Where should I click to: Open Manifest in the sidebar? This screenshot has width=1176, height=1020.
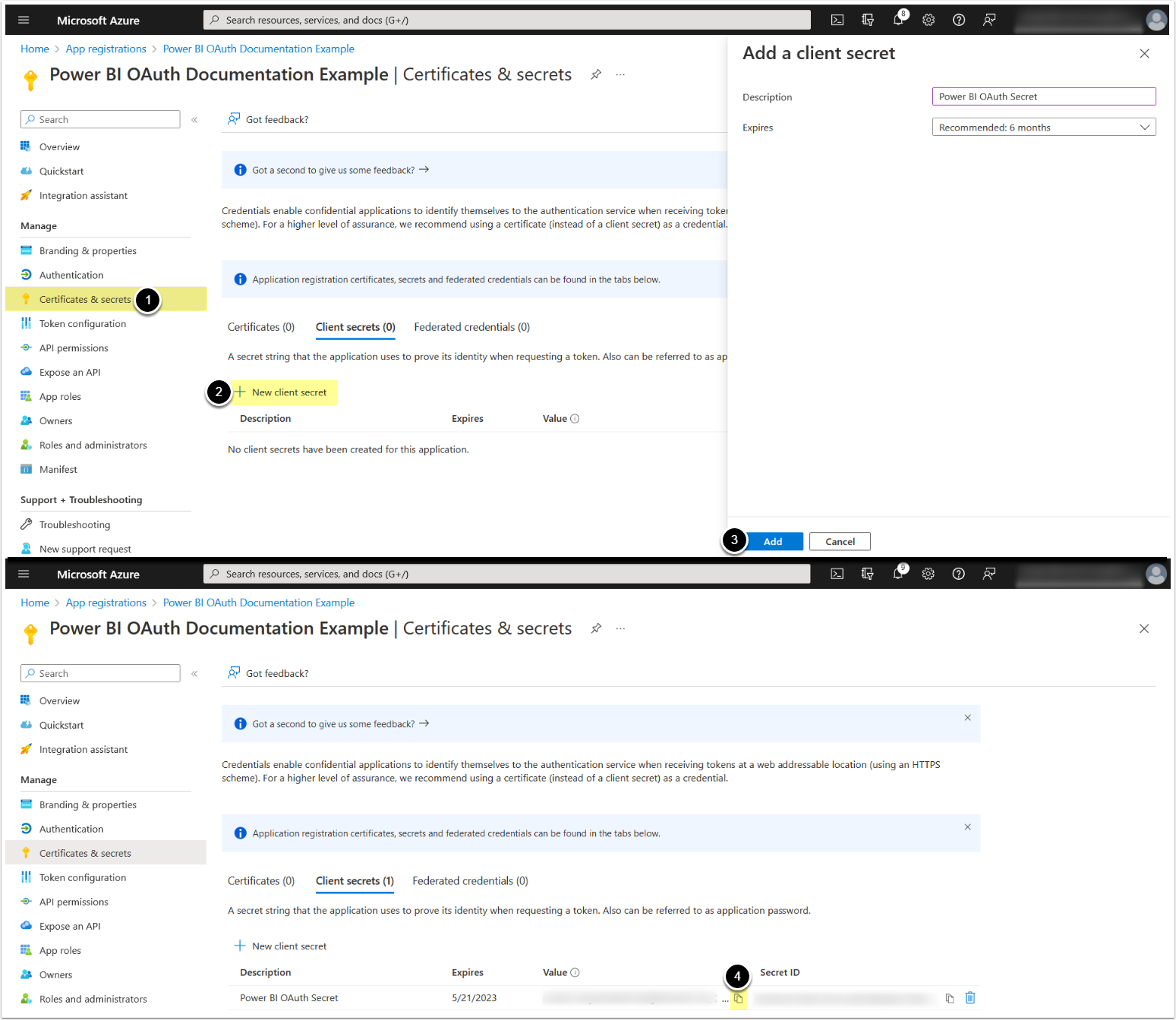point(58,470)
